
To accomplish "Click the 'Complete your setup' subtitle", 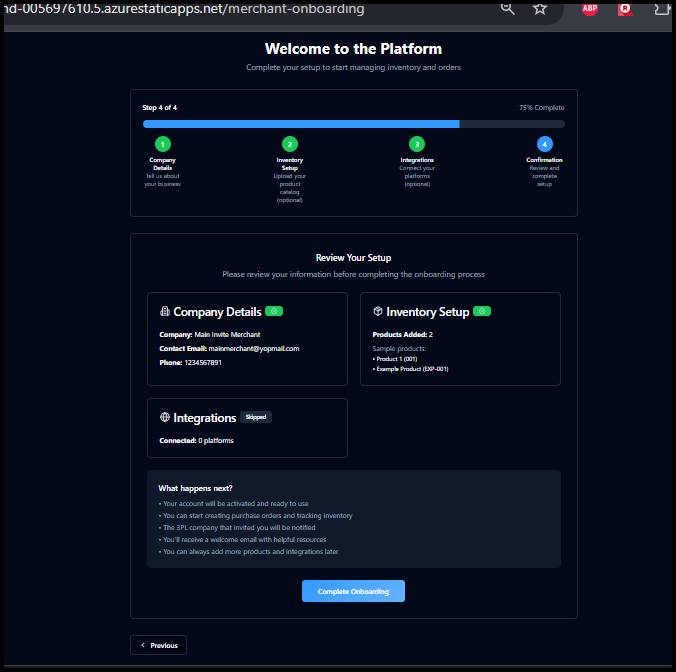I will coord(354,67).
